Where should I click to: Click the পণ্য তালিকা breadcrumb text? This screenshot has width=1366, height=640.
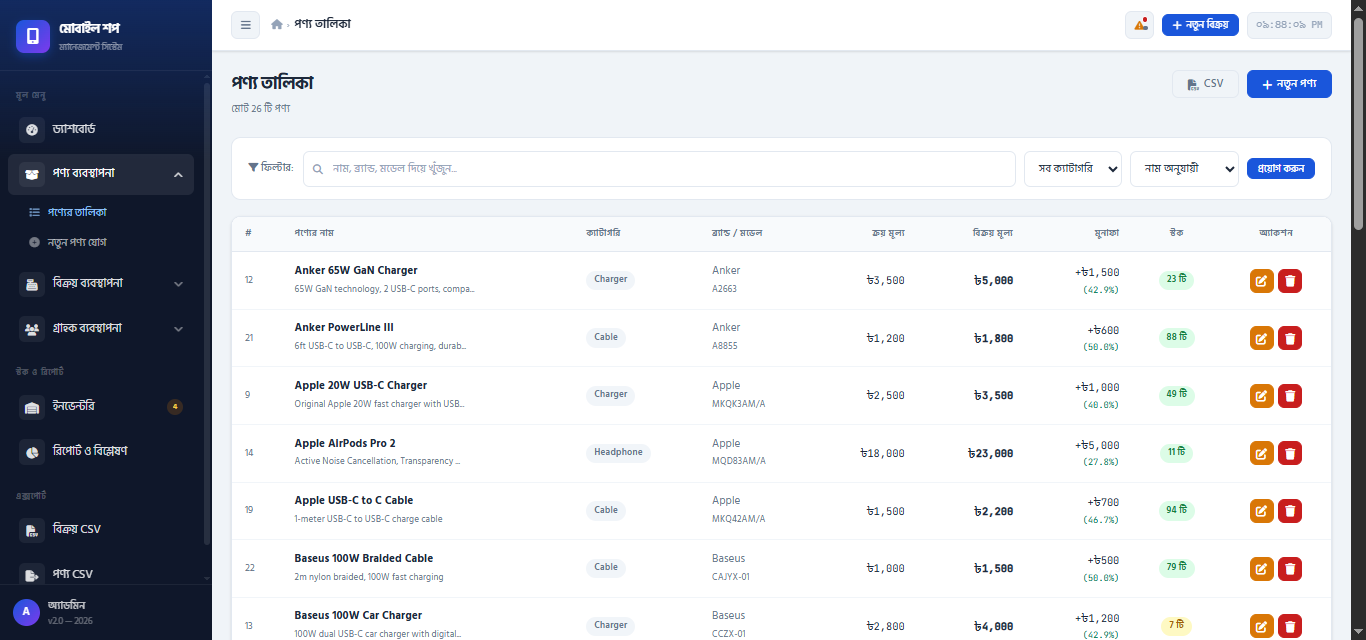[x=323, y=24]
